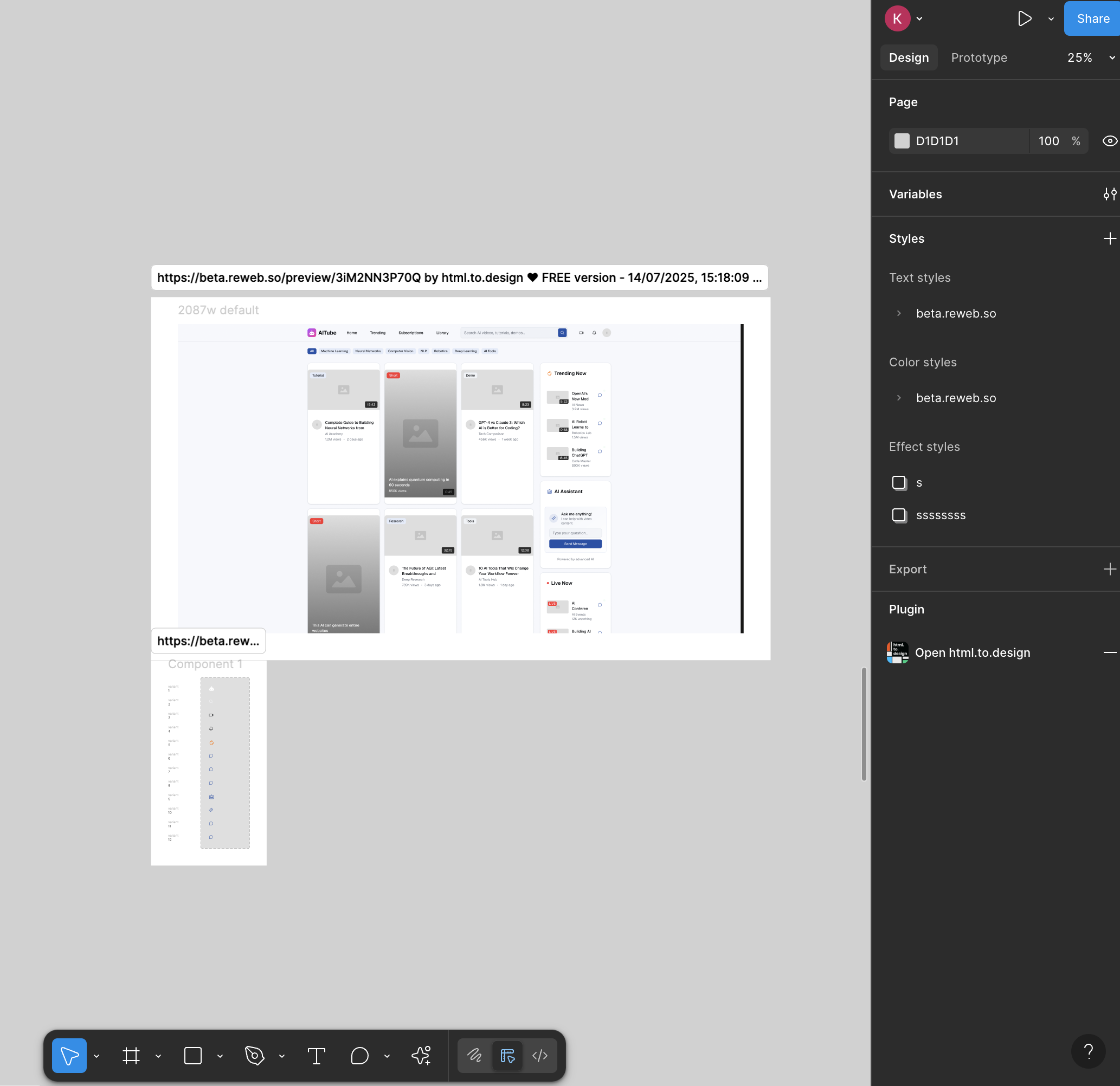Select the Move tool in toolbar

coord(69,1055)
